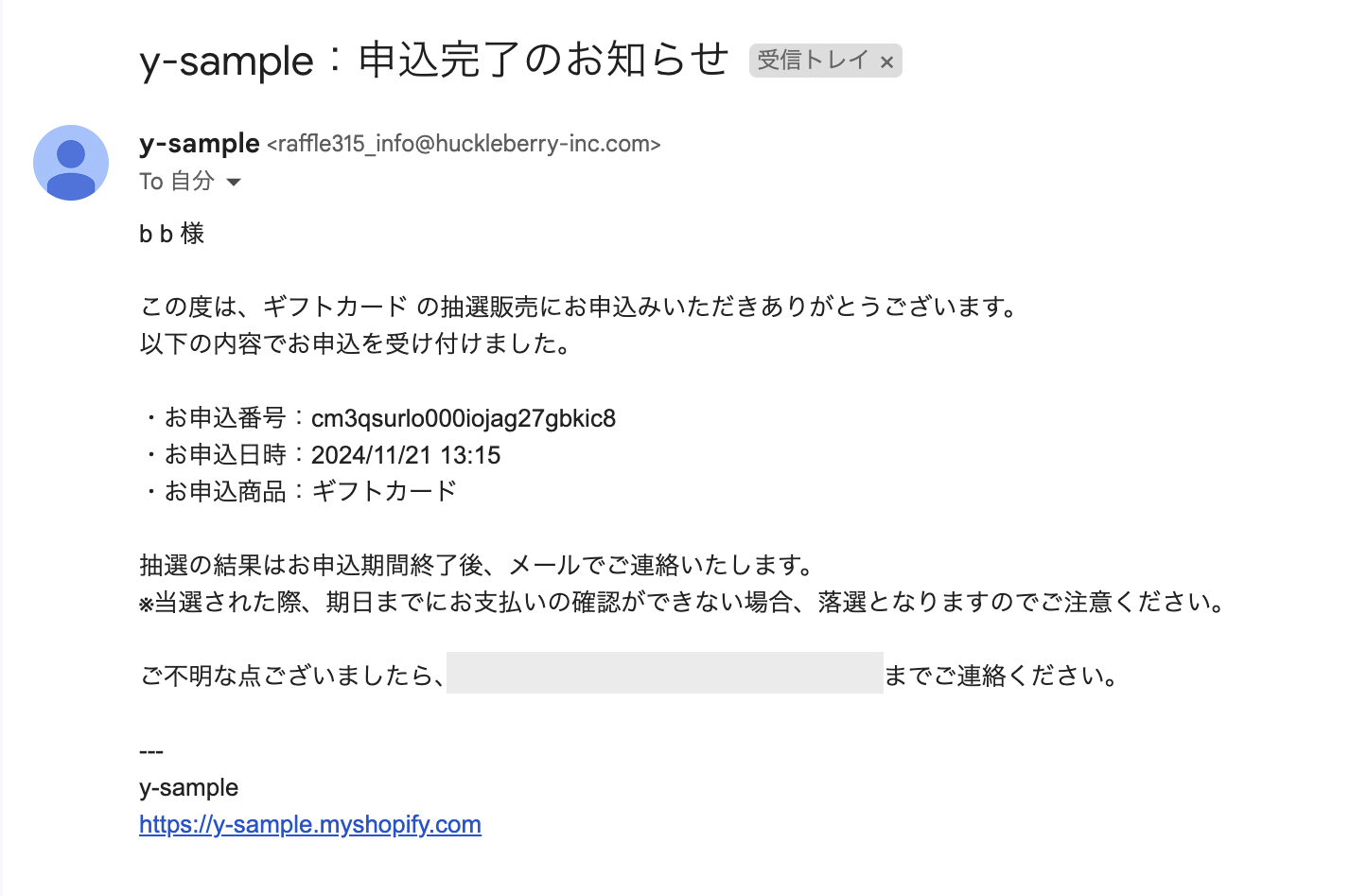
Task: Click the 以下の内容でお申込を受け付けました line
Action: pos(357,343)
